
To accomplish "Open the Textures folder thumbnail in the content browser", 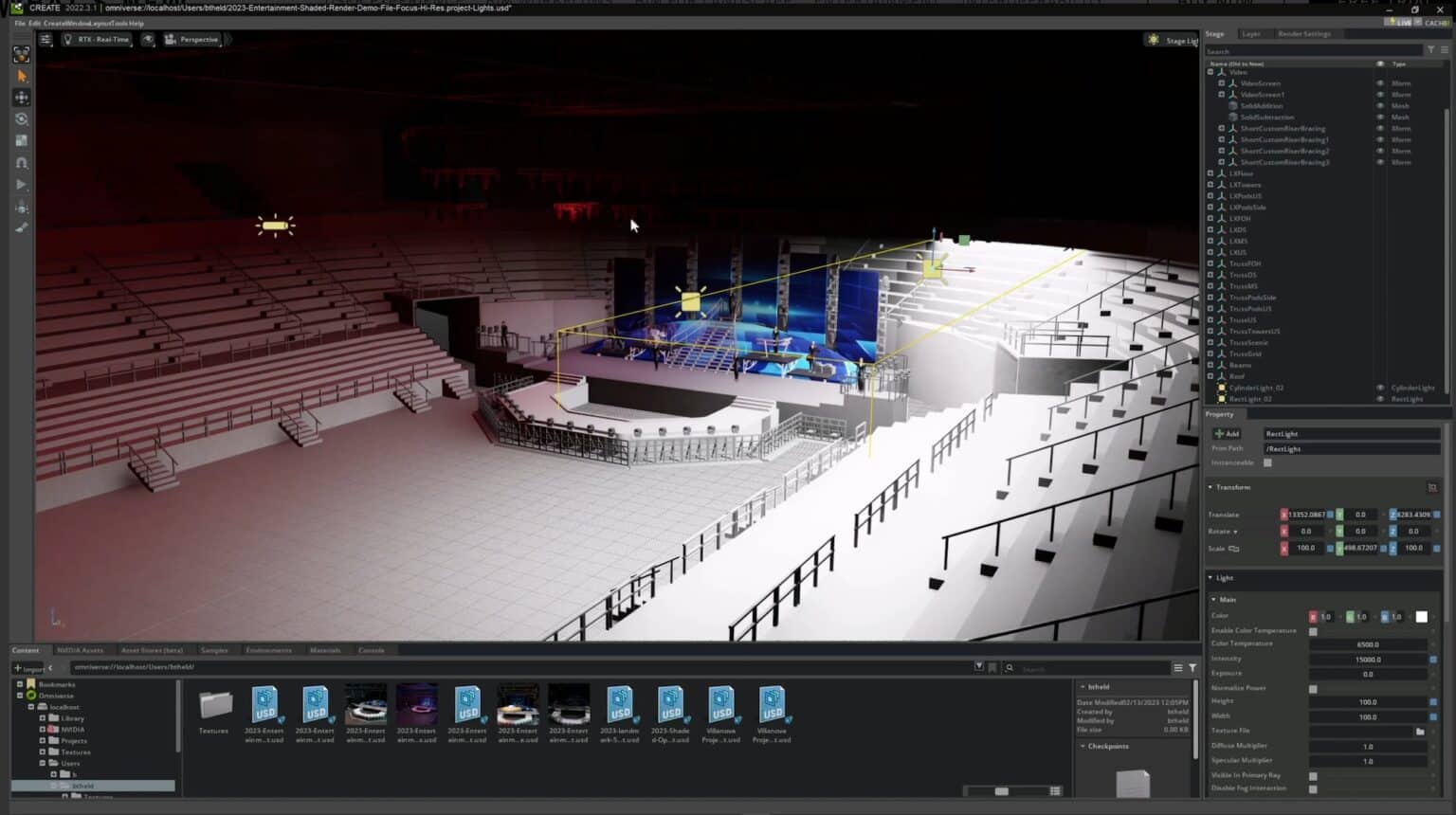I will coord(213,706).
